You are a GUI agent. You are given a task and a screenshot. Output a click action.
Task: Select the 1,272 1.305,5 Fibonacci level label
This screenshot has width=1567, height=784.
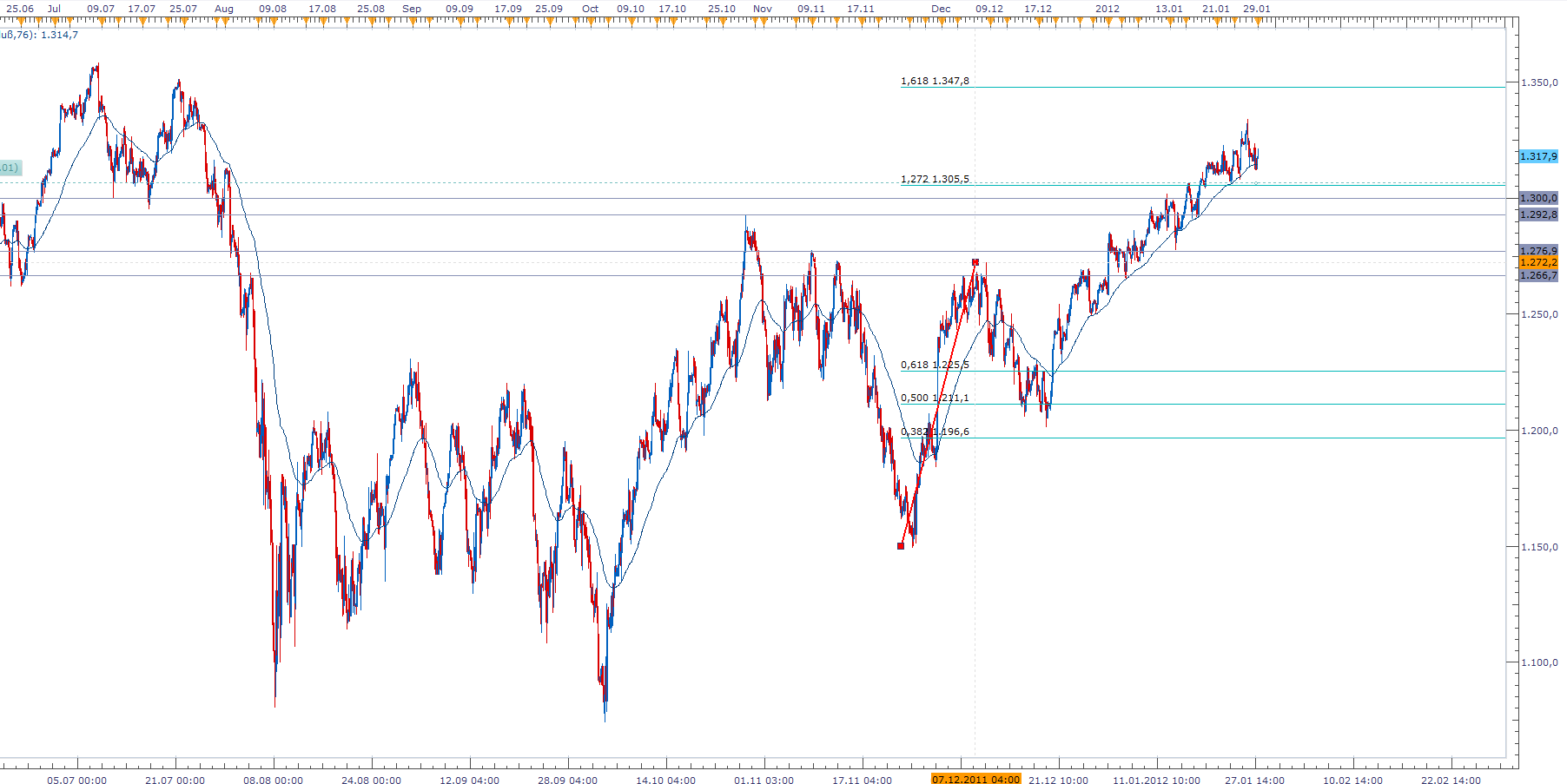935,179
